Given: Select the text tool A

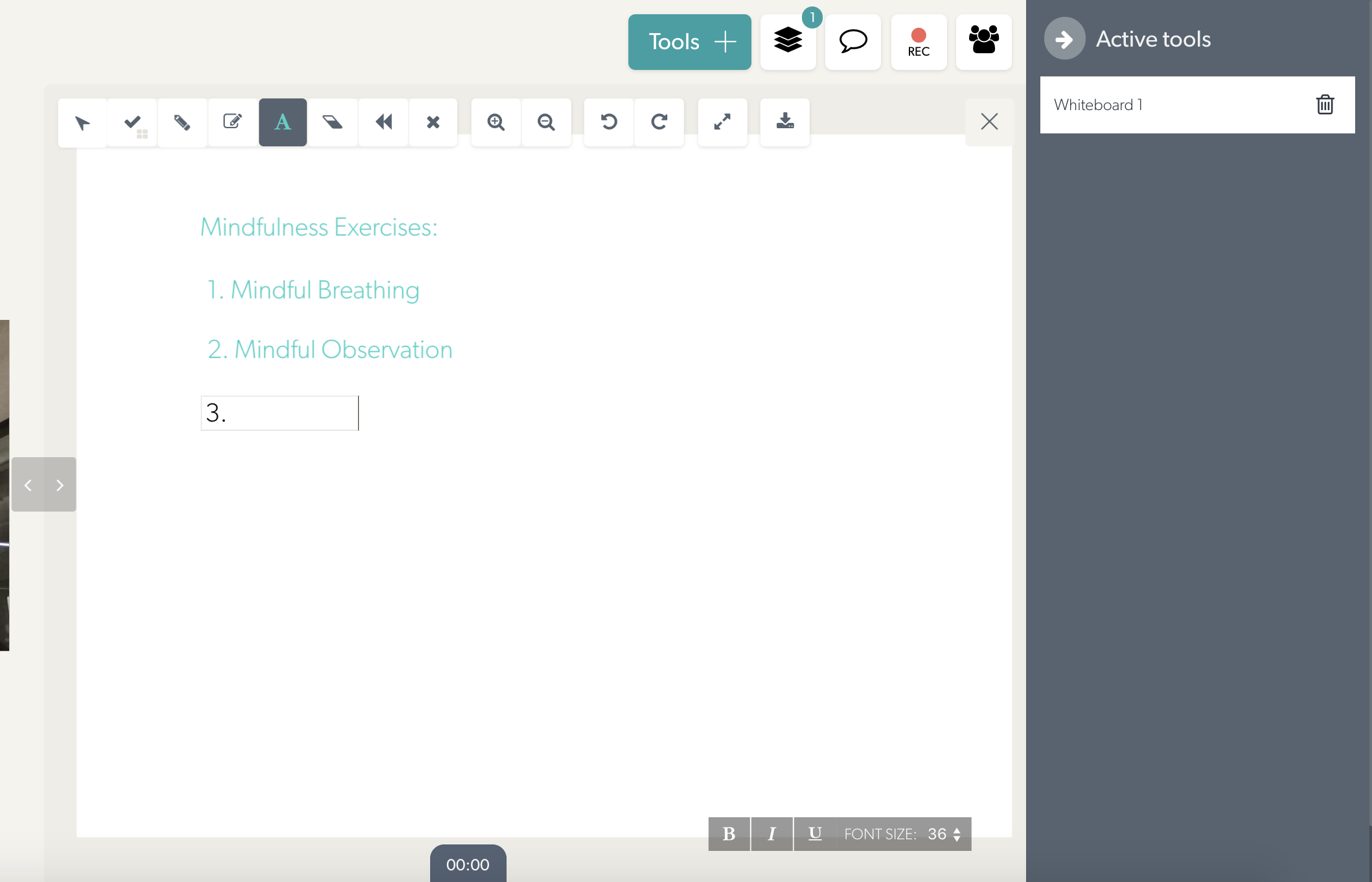Looking at the screenshot, I should click(283, 122).
